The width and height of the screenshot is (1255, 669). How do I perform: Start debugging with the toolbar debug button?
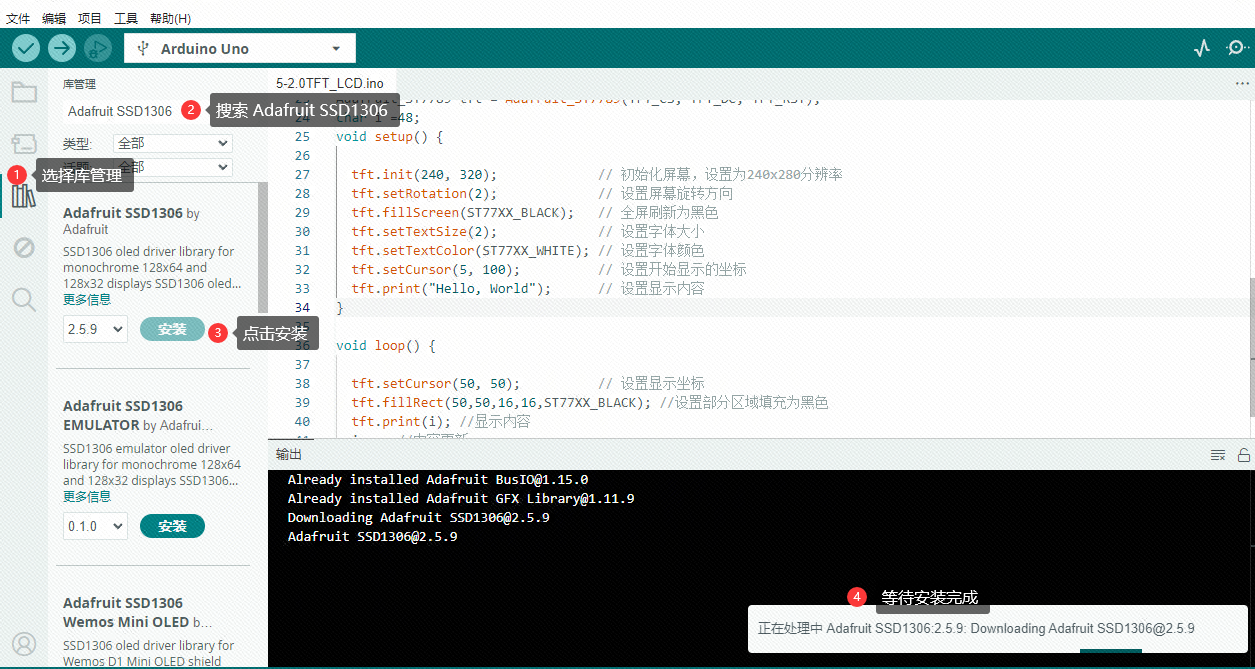(x=97, y=48)
